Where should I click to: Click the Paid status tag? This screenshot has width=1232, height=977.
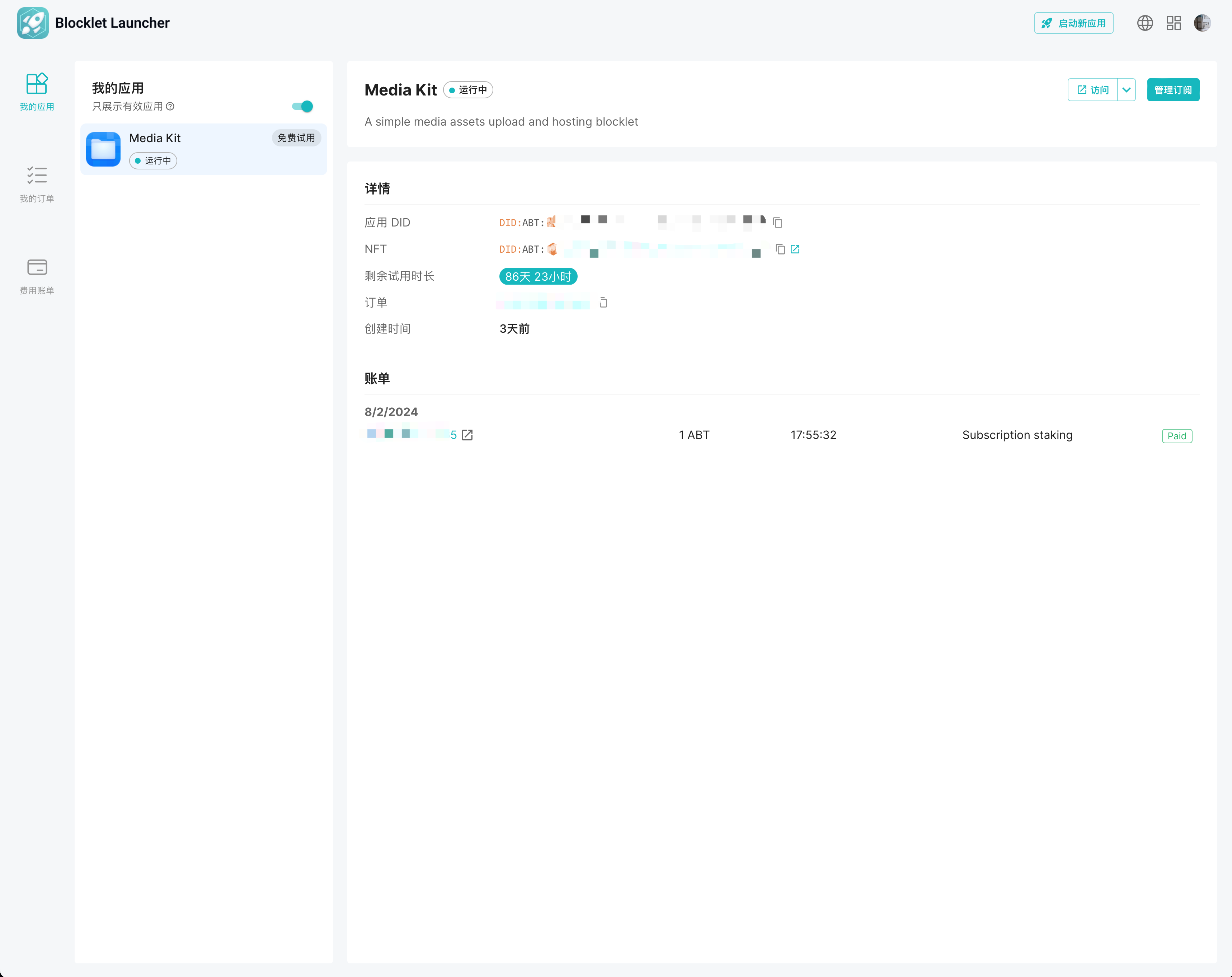point(1177,436)
